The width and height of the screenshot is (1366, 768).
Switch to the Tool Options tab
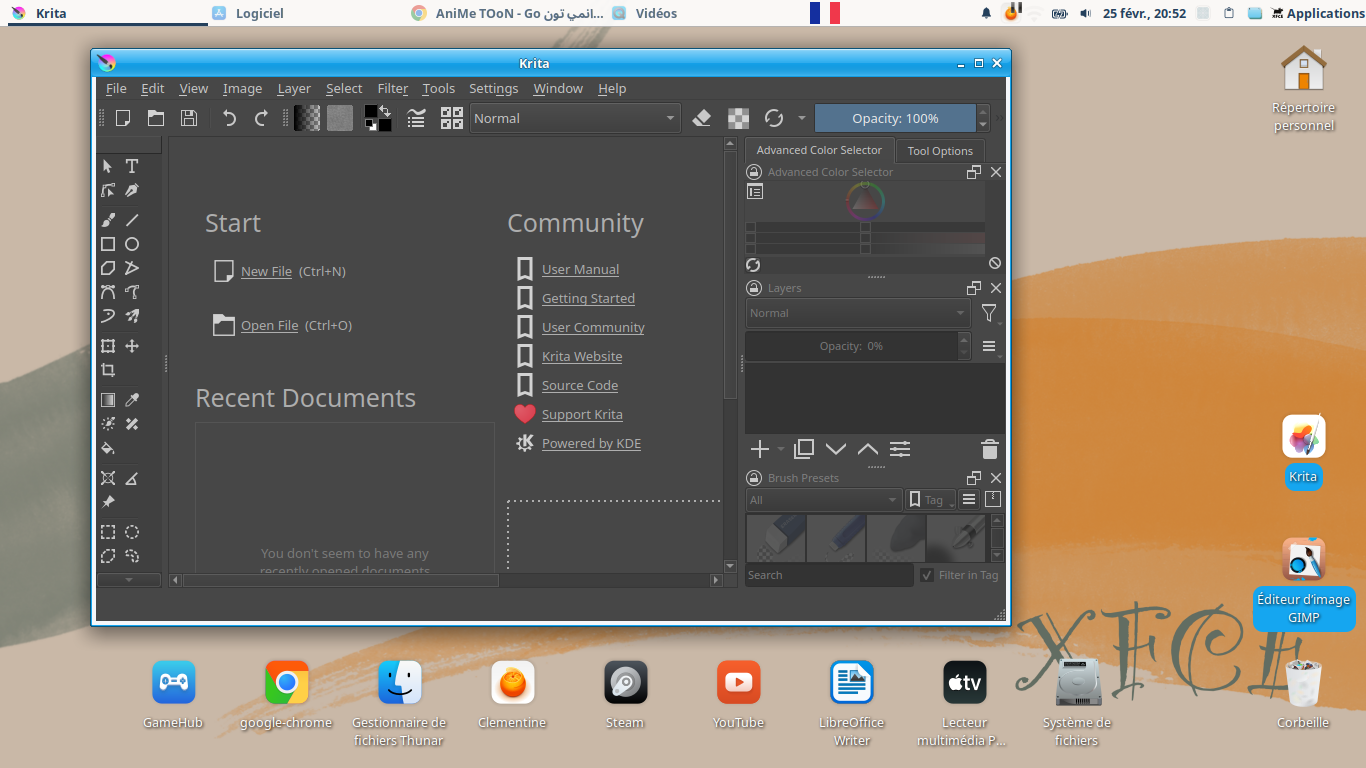click(x=940, y=151)
